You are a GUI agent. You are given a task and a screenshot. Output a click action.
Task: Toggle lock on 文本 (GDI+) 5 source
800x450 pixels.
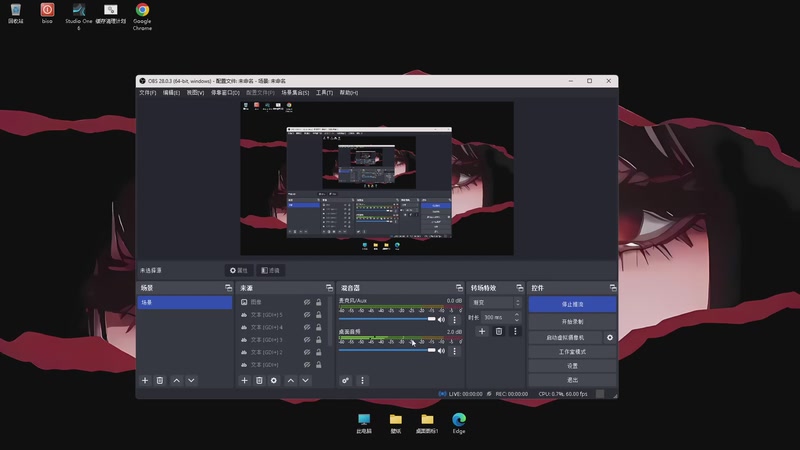pos(318,315)
